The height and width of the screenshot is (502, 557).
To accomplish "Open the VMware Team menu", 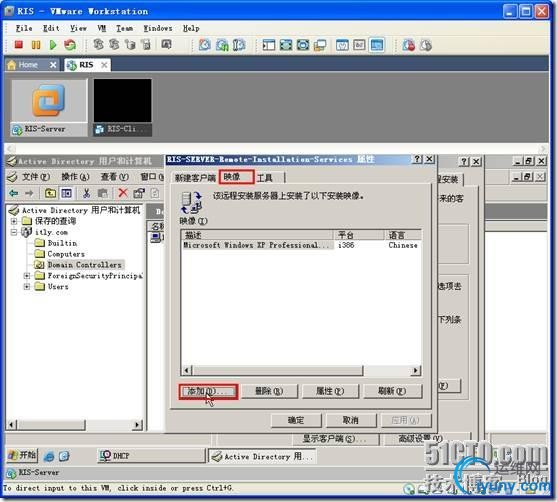I will pos(125,28).
